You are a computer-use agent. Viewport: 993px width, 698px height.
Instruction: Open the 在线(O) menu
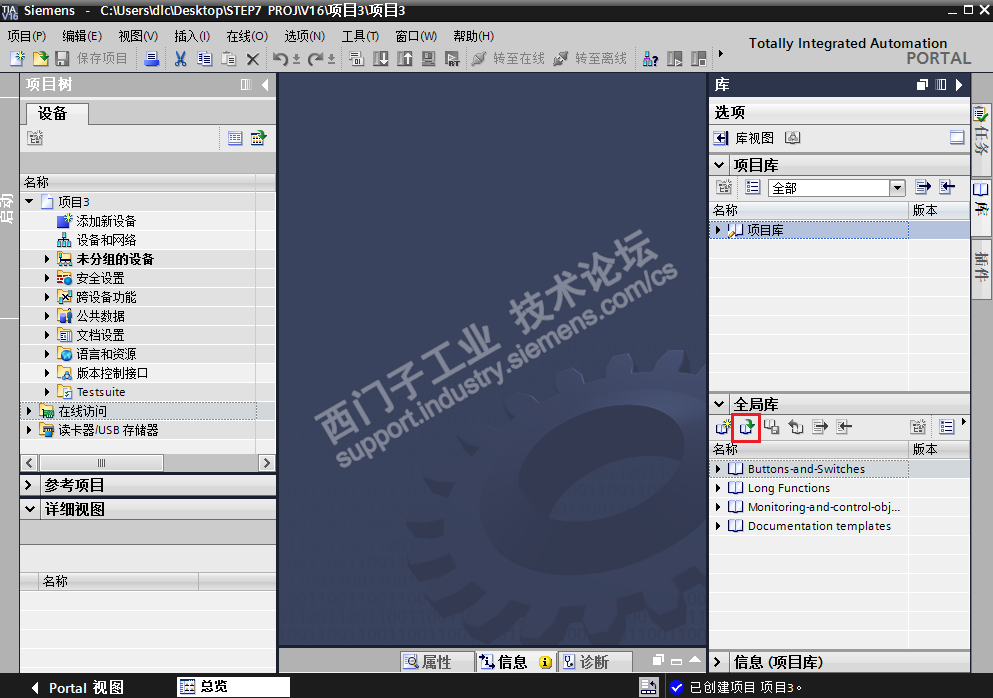(248, 36)
